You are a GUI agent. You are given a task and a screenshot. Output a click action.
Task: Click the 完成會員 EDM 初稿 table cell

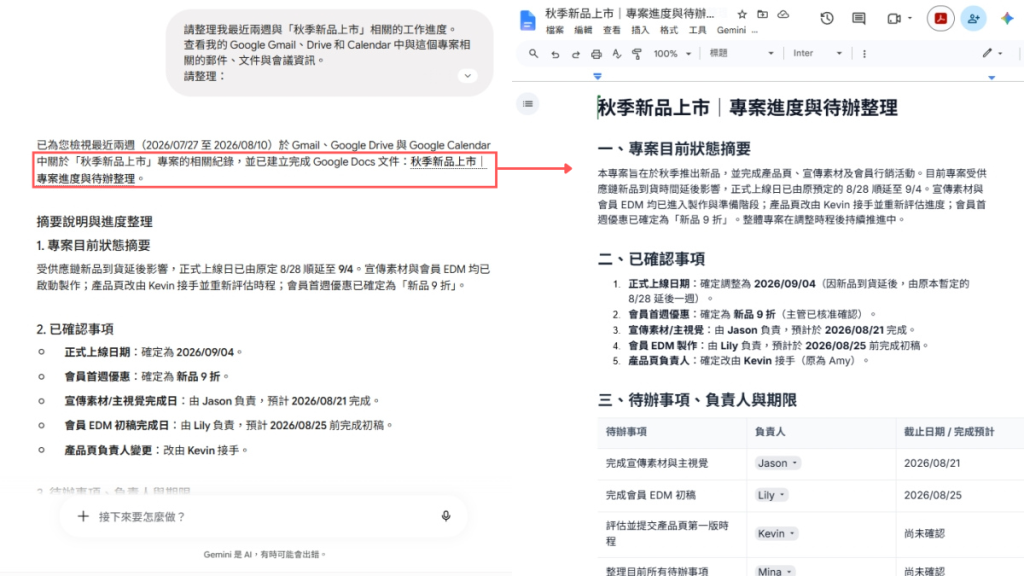[672, 496]
